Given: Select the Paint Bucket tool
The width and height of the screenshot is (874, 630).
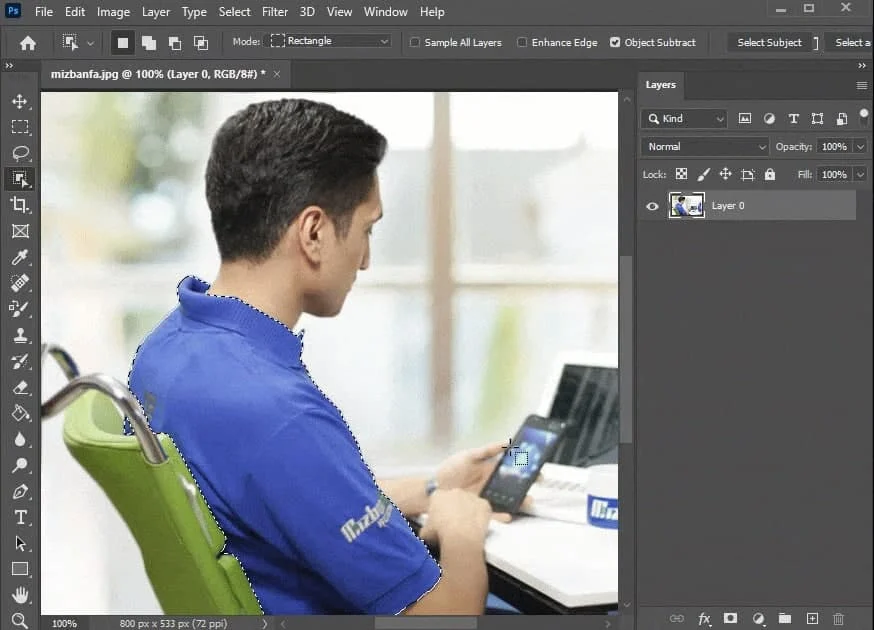Looking at the screenshot, I should (20, 413).
